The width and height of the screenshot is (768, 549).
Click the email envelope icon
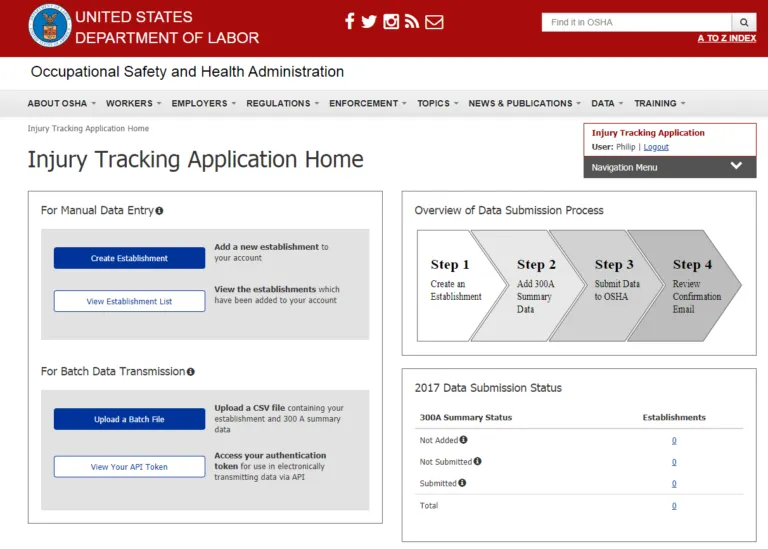(434, 22)
